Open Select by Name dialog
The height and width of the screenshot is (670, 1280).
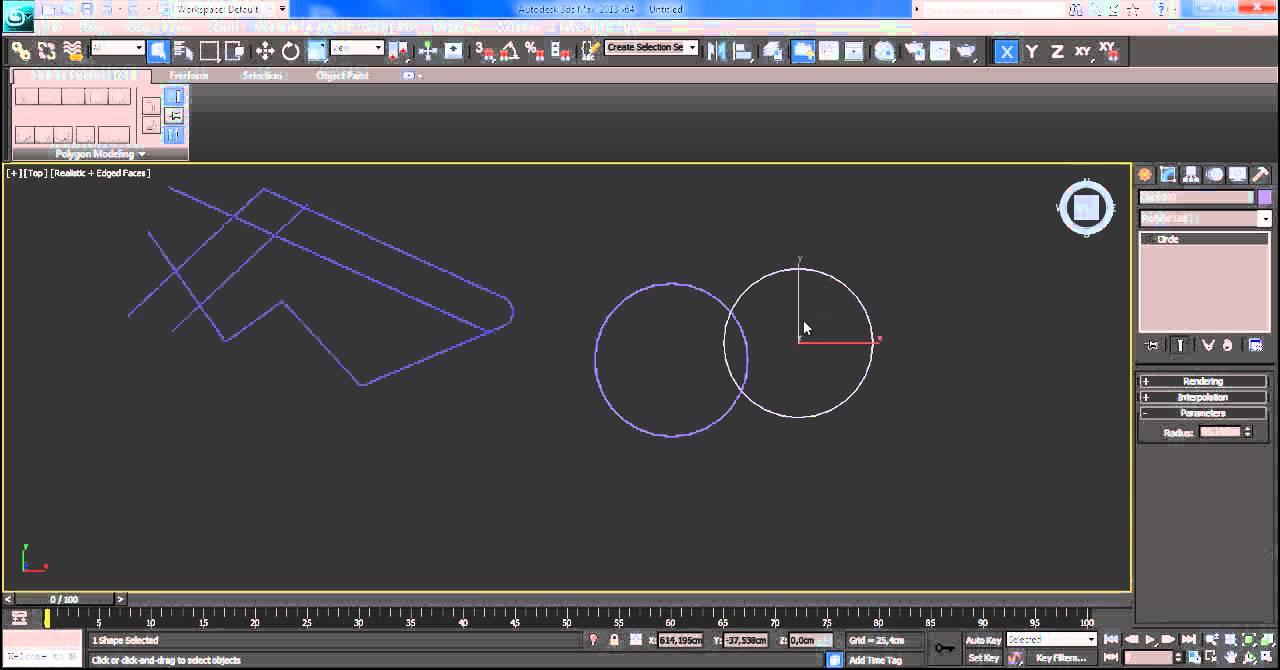(184, 51)
